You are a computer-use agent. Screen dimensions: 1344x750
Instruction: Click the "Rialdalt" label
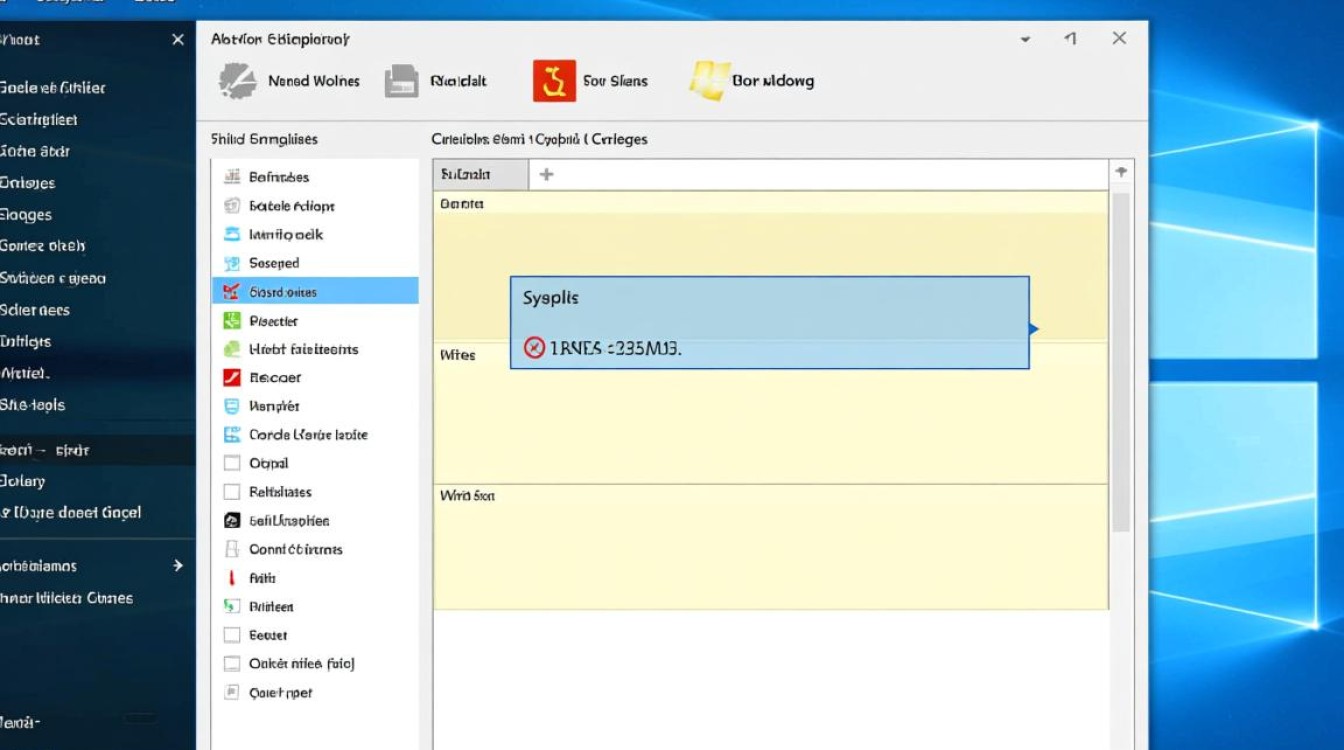459,81
